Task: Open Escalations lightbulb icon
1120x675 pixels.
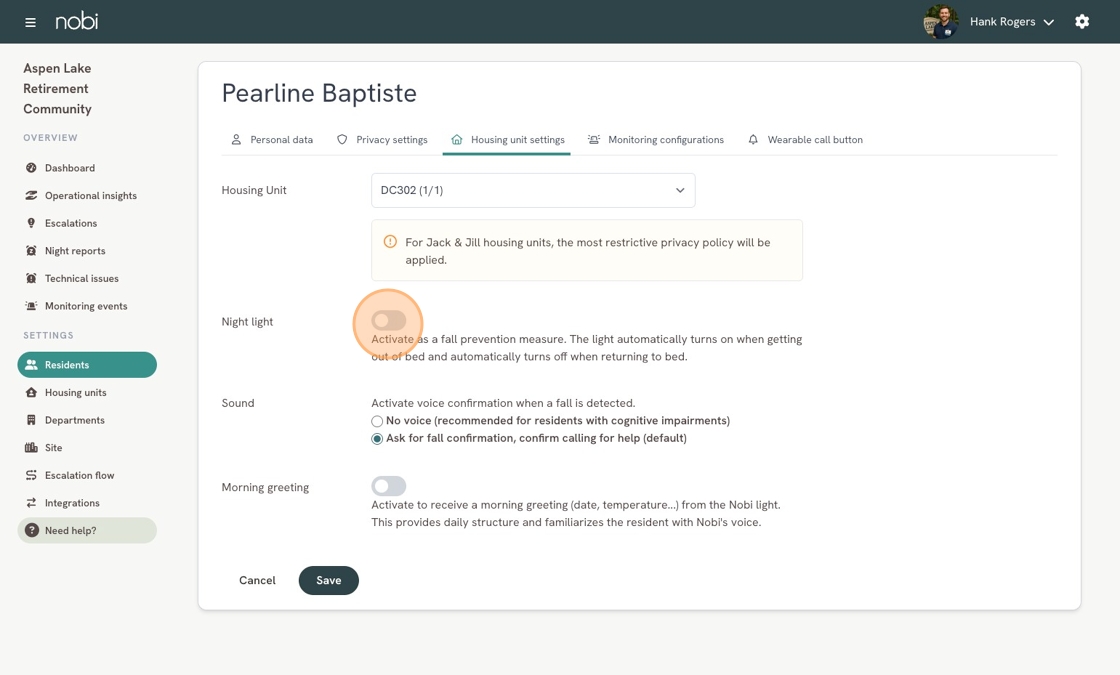Action: [31, 223]
